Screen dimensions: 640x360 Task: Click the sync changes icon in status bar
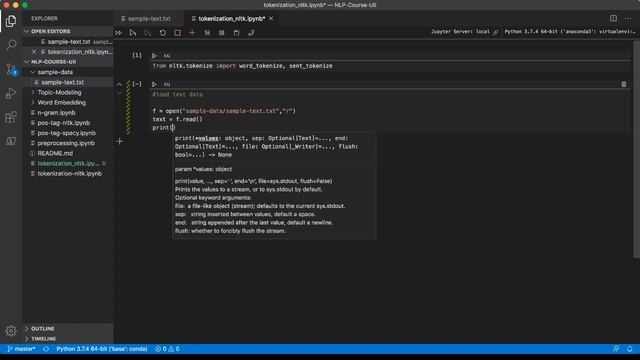point(46,349)
